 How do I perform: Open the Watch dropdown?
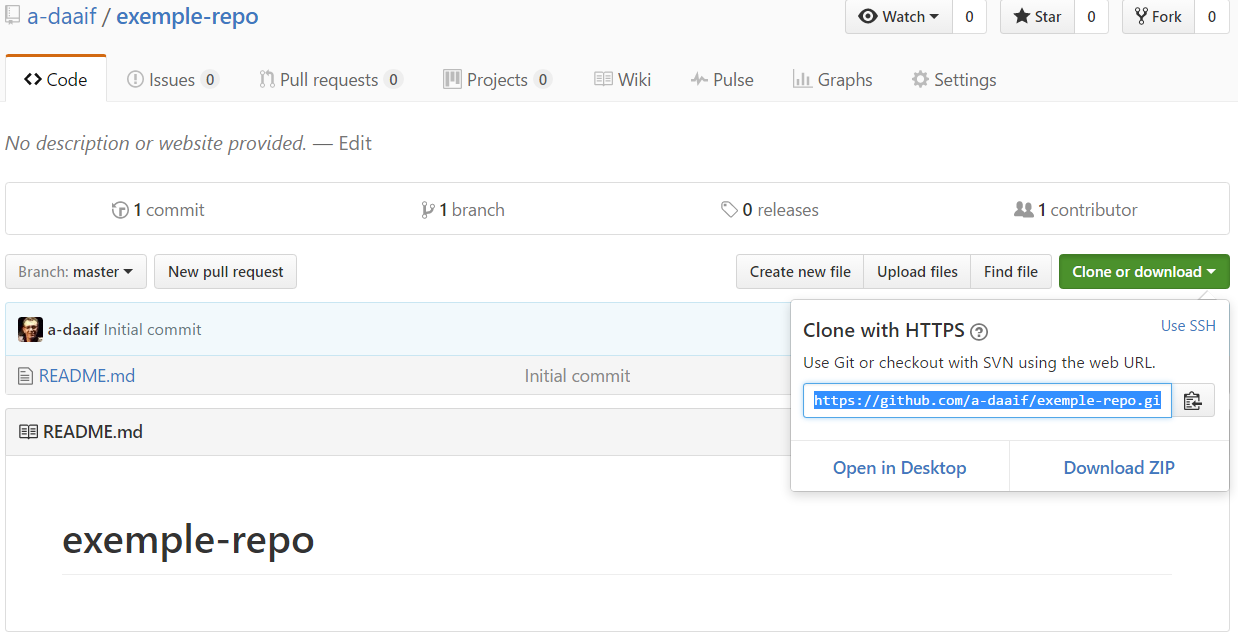click(x=899, y=17)
